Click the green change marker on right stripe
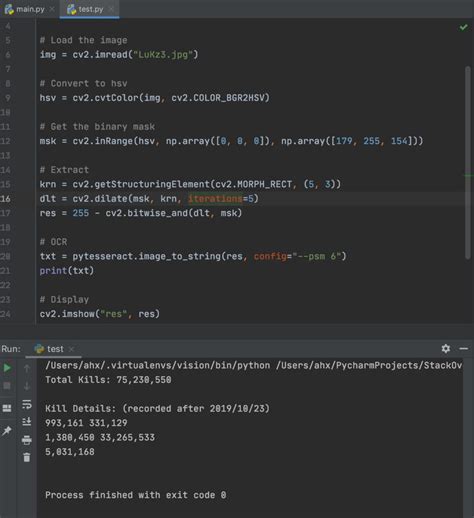 click(x=468, y=175)
